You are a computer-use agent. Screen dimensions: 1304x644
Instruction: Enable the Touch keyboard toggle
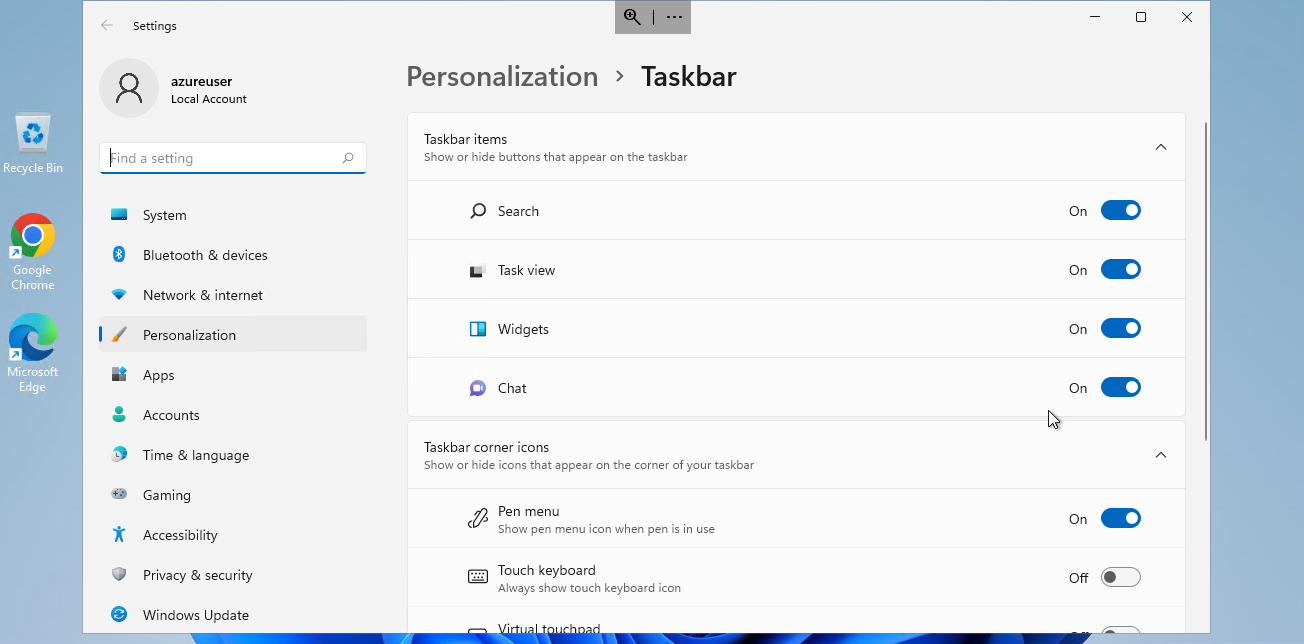click(1121, 577)
